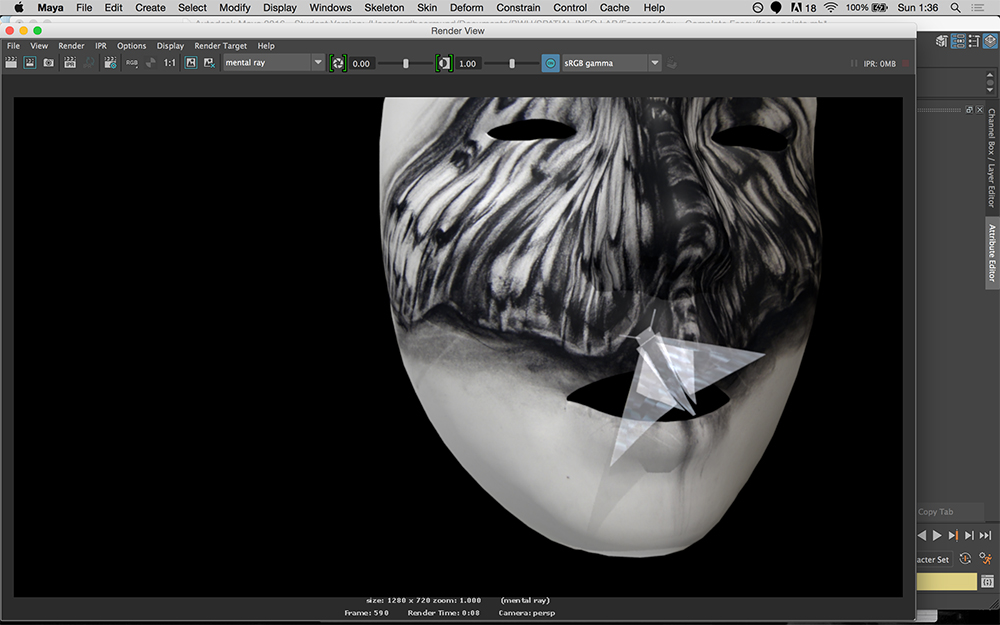Click the Remove Image icon
Screen dimensions: 1000x625
point(209,63)
